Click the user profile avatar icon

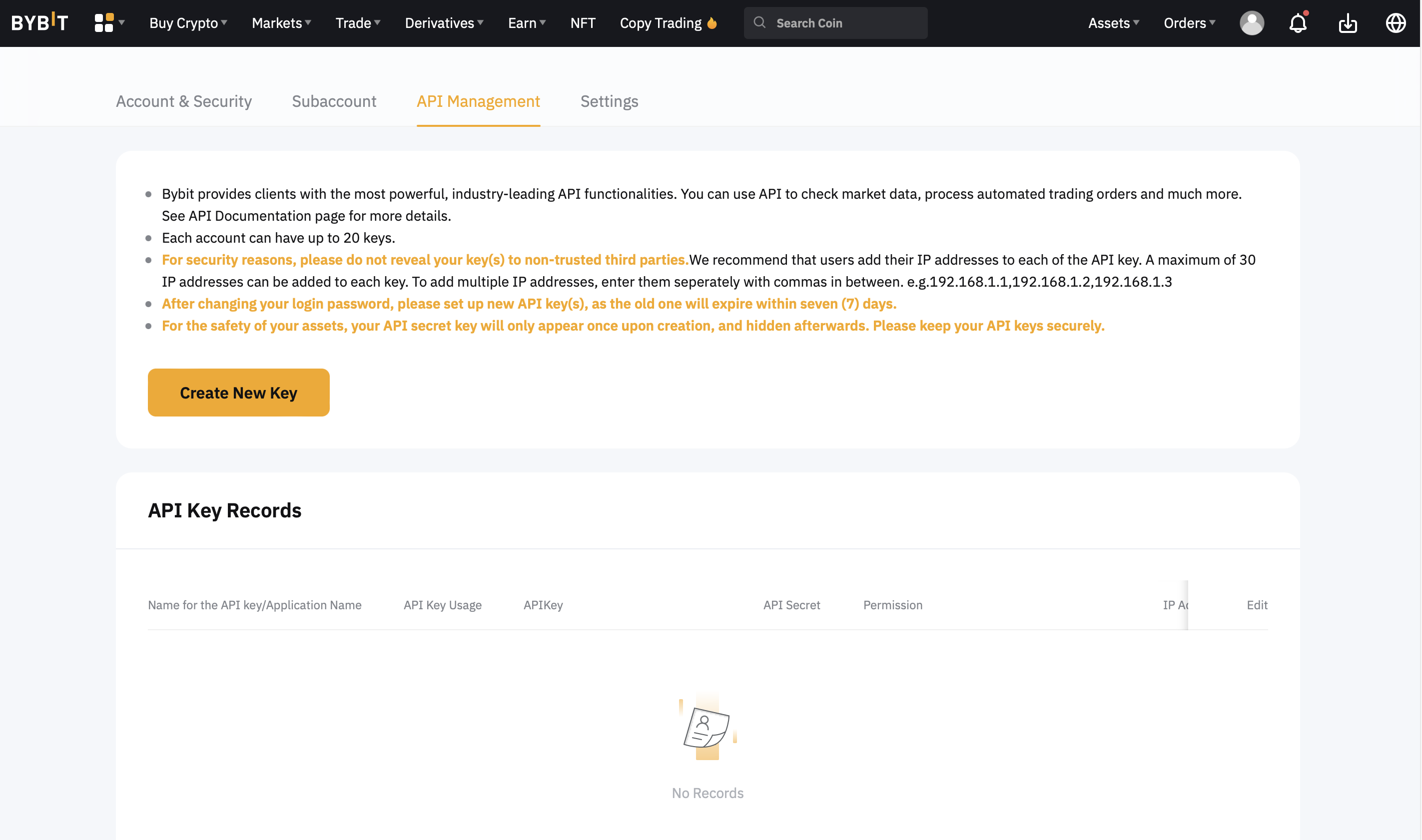(1252, 23)
